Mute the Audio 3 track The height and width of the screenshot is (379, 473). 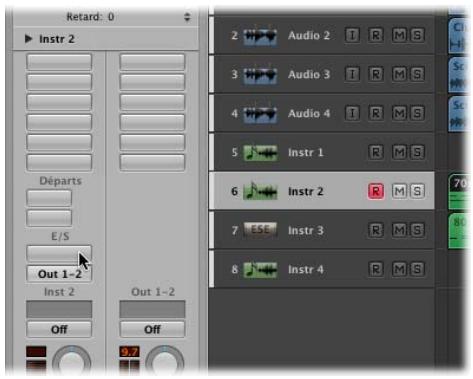399,74
